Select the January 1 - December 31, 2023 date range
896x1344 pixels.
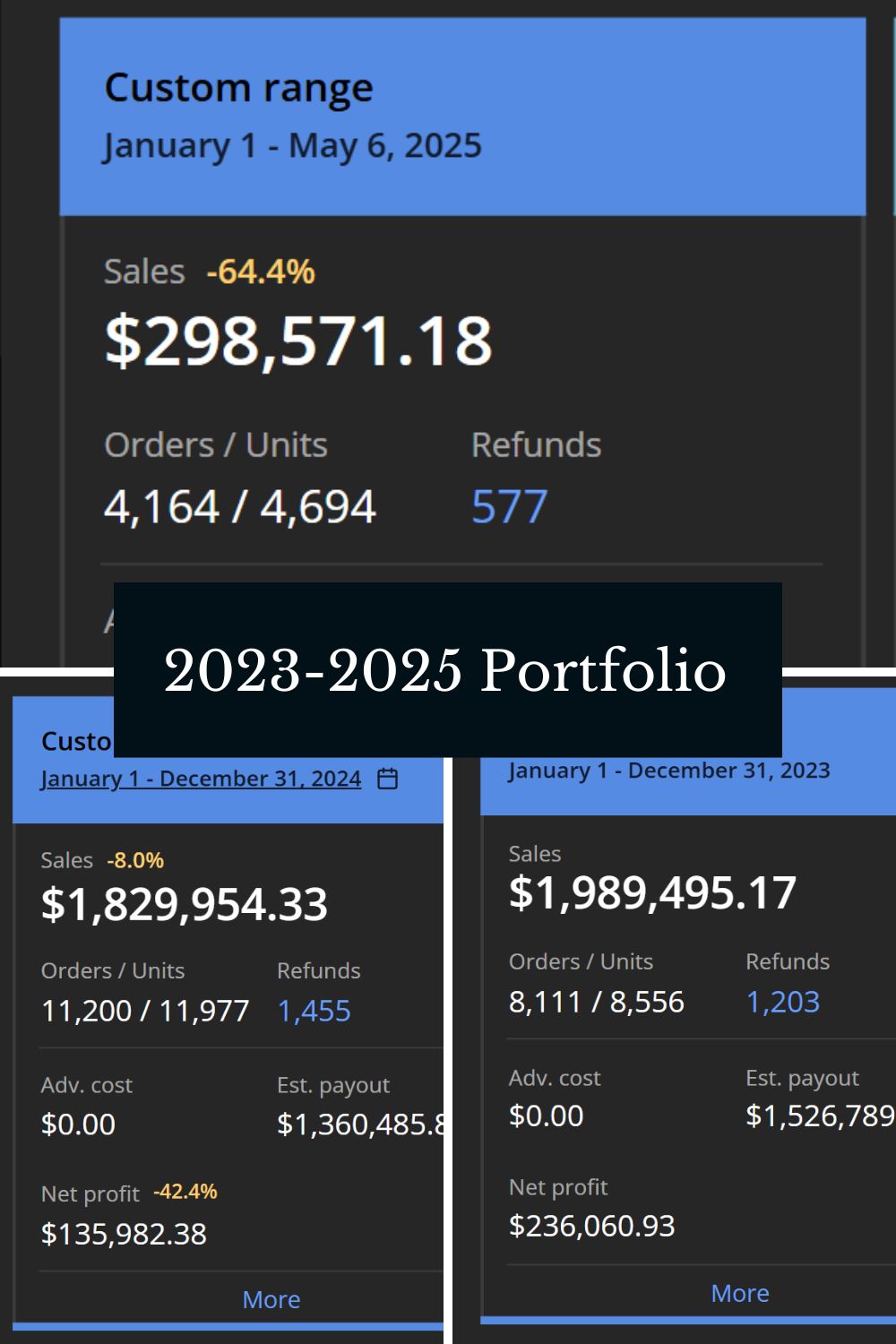tap(668, 771)
